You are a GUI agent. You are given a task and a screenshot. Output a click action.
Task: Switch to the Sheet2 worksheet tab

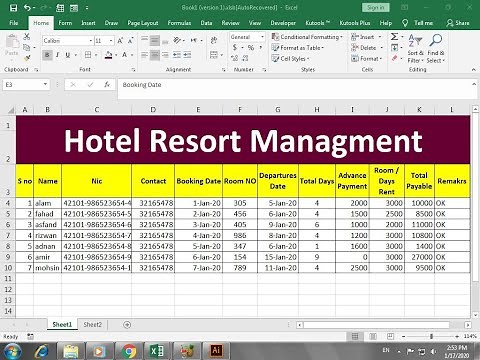point(92,324)
